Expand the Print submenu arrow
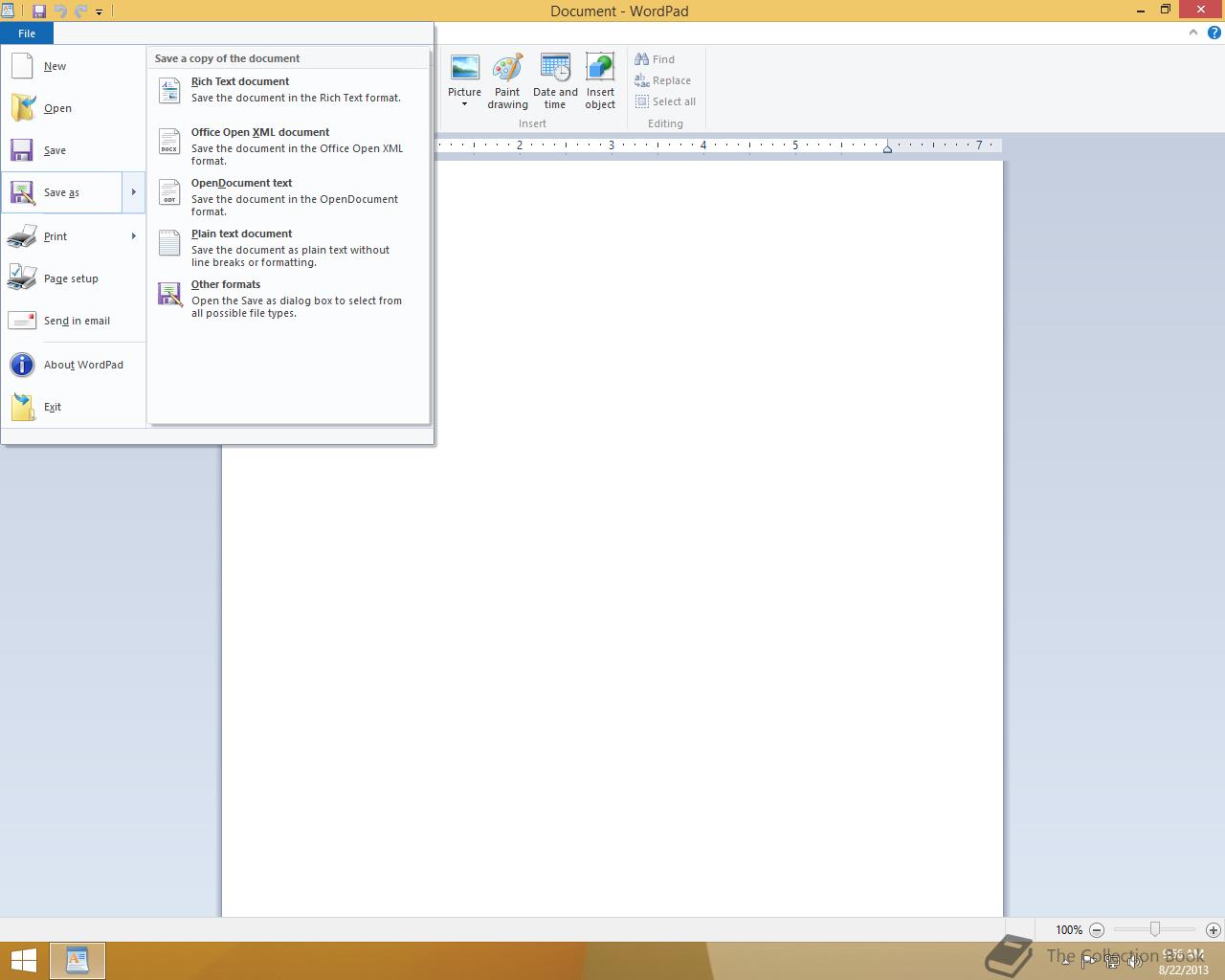 pos(133,236)
